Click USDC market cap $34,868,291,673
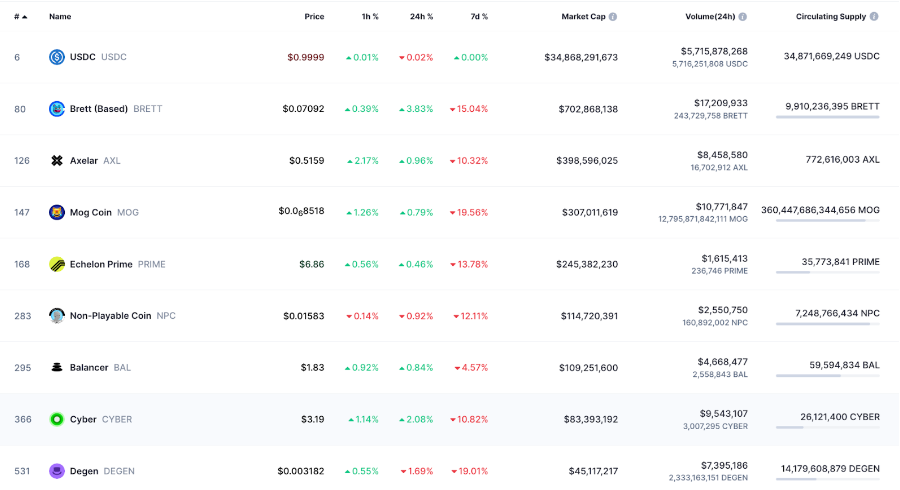 tap(581, 57)
